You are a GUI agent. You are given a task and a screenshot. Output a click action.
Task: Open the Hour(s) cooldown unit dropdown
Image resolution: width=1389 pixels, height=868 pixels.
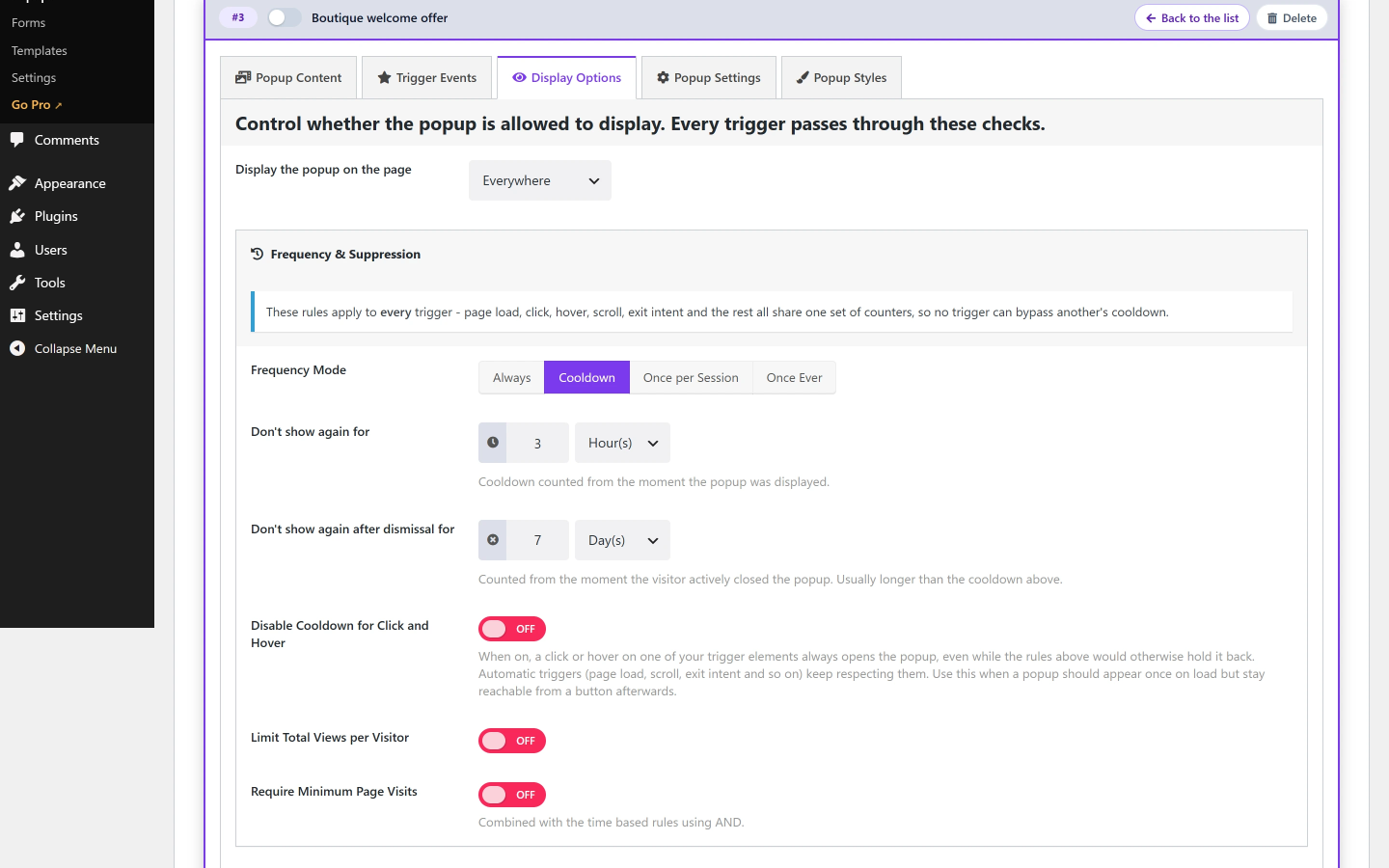(622, 443)
